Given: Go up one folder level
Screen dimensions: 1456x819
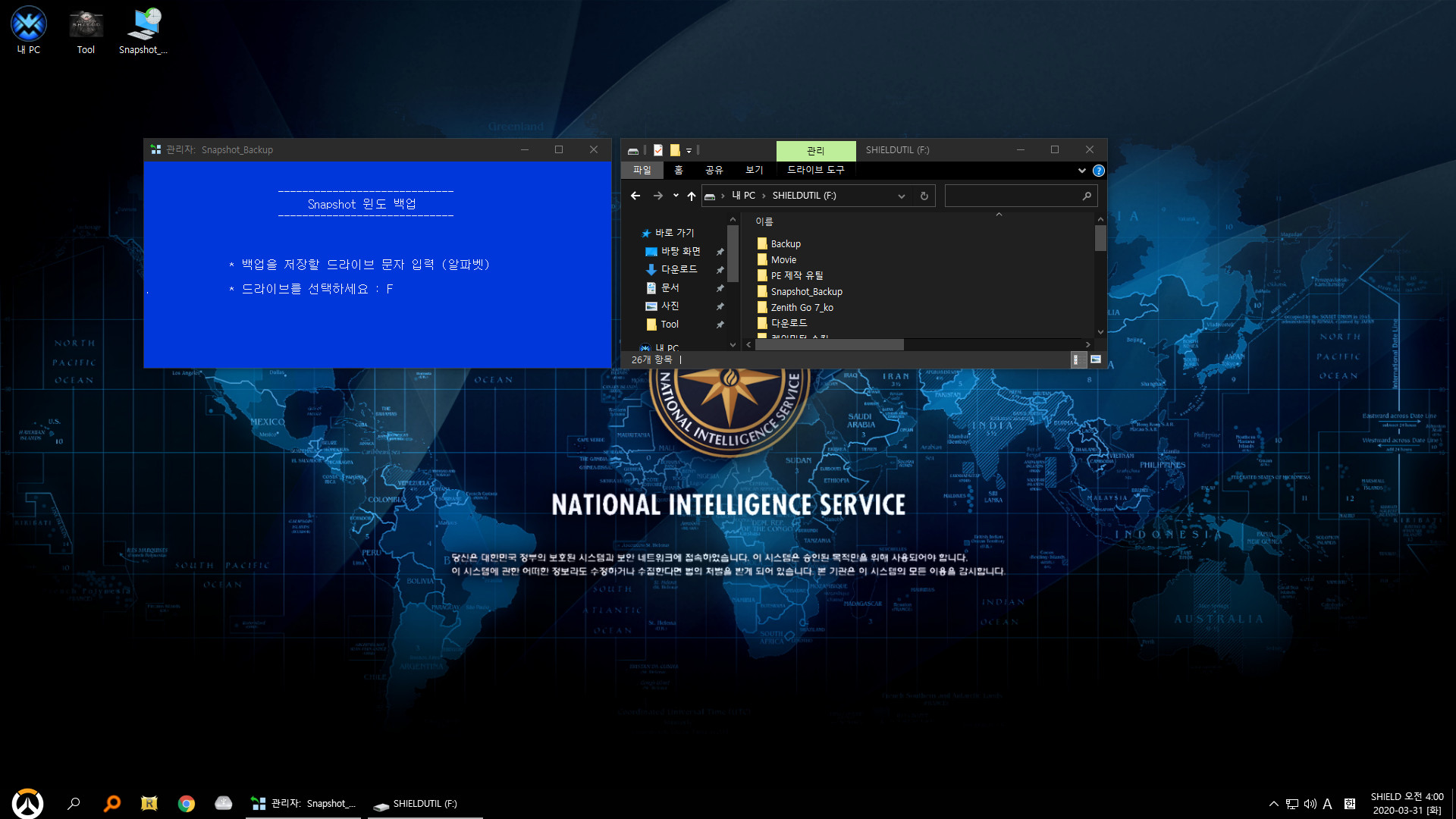Looking at the screenshot, I should (692, 196).
